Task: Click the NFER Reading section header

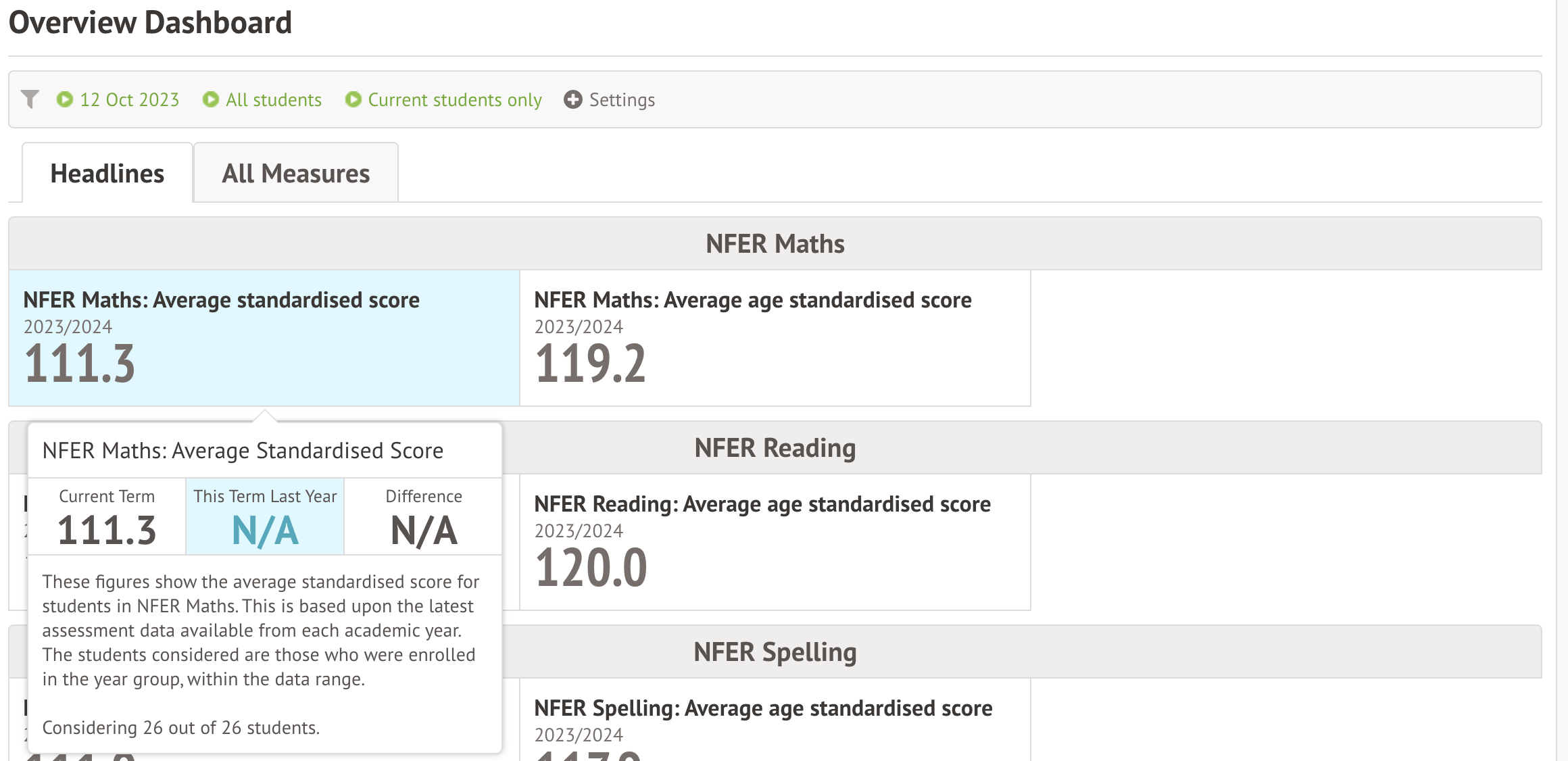Action: [775, 447]
